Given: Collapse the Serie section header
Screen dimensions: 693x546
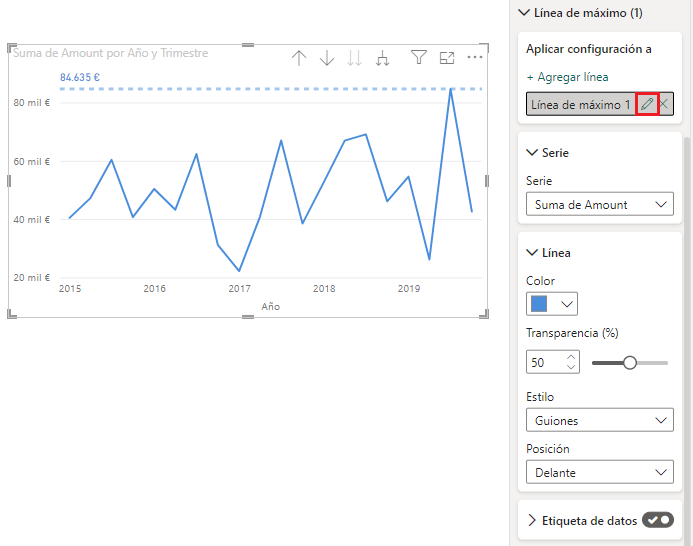Looking at the screenshot, I should click(x=532, y=153).
